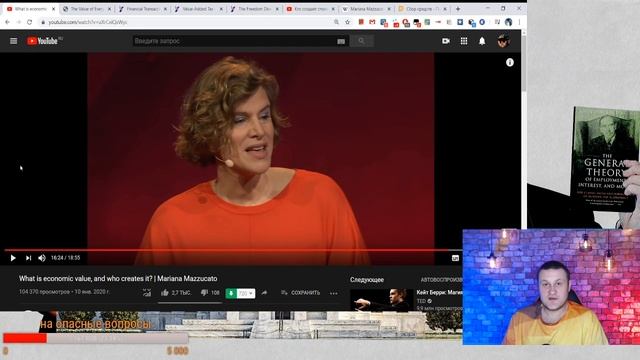Switch to the Mariana Mazzucato Wikipedia tab
This screenshot has height=360, width=640.
tap(366, 9)
